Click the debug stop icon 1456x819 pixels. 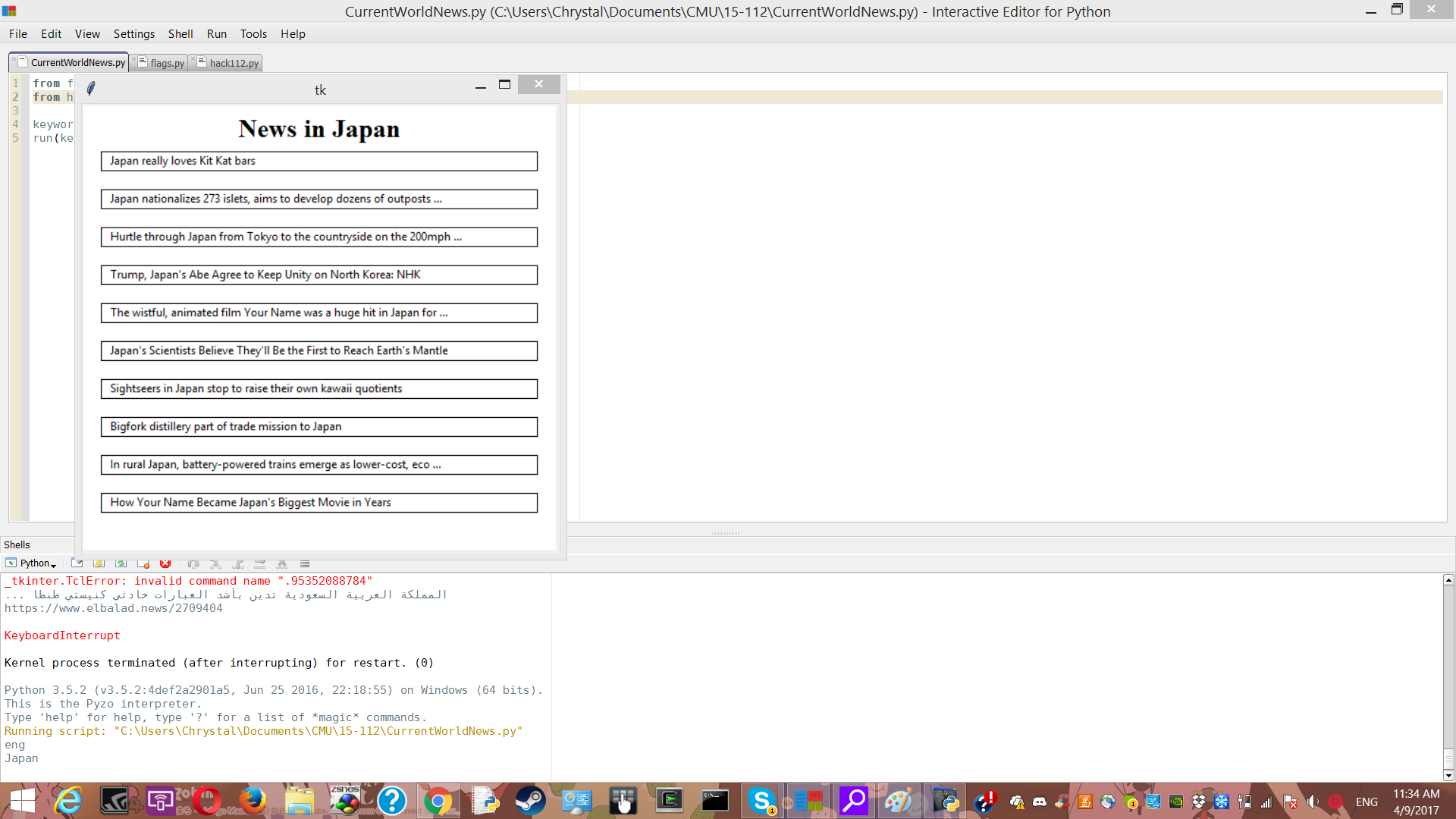click(281, 564)
